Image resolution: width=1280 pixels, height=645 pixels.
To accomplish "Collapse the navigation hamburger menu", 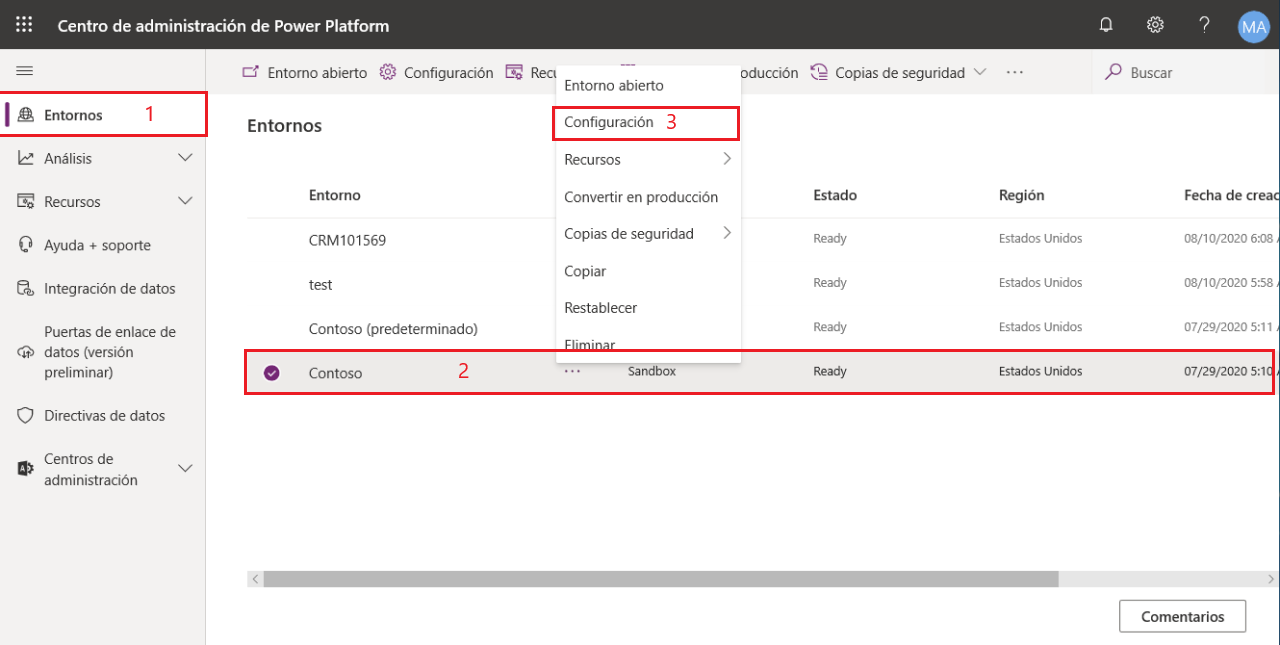I will pos(25,71).
